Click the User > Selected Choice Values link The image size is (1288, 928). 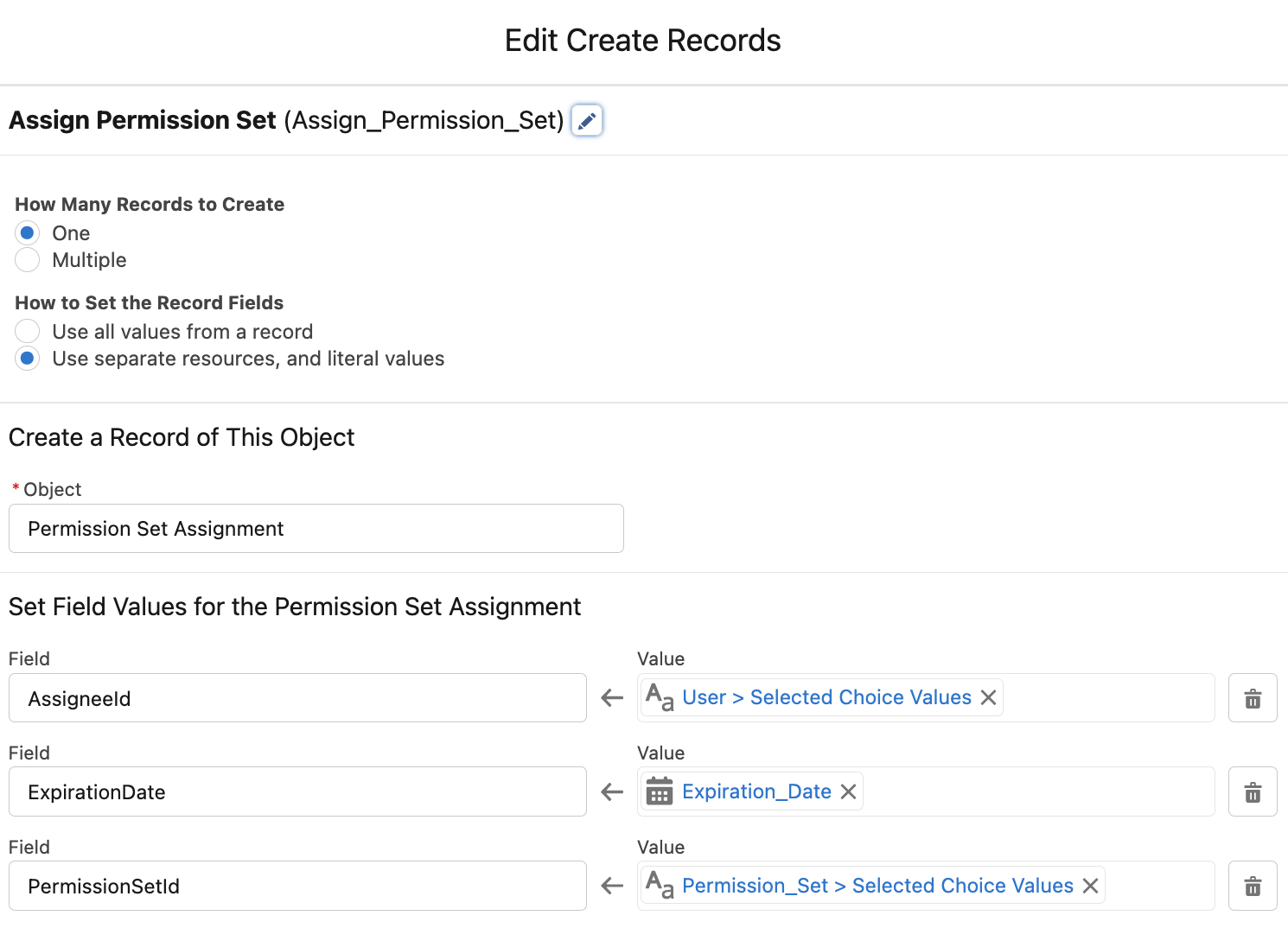click(x=826, y=696)
